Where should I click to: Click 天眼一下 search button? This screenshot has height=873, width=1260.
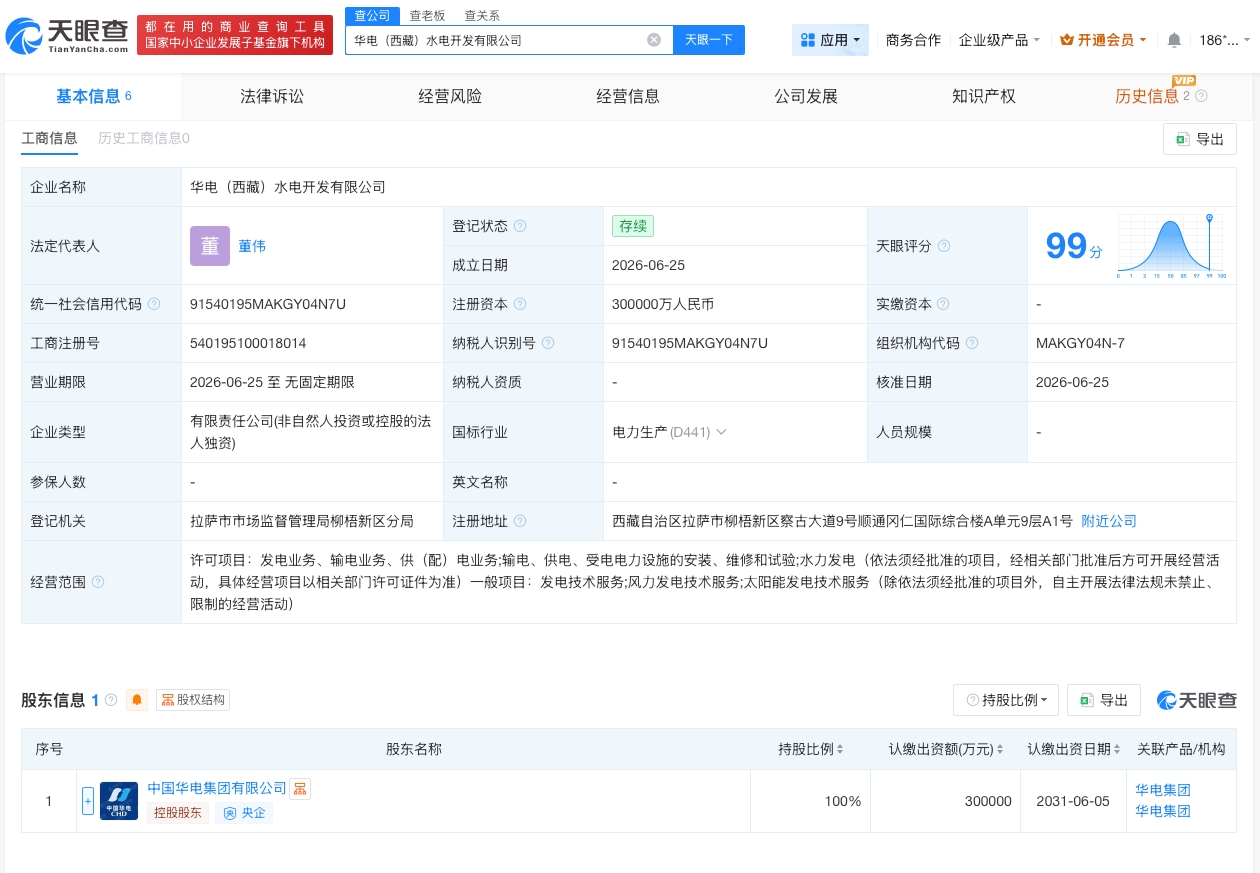709,40
